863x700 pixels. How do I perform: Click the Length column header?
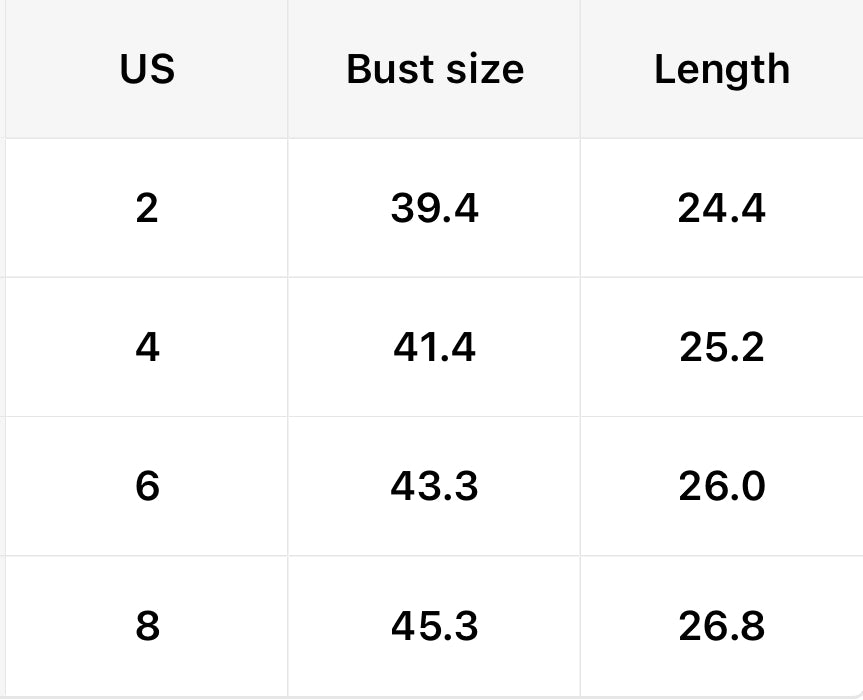tap(722, 69)
